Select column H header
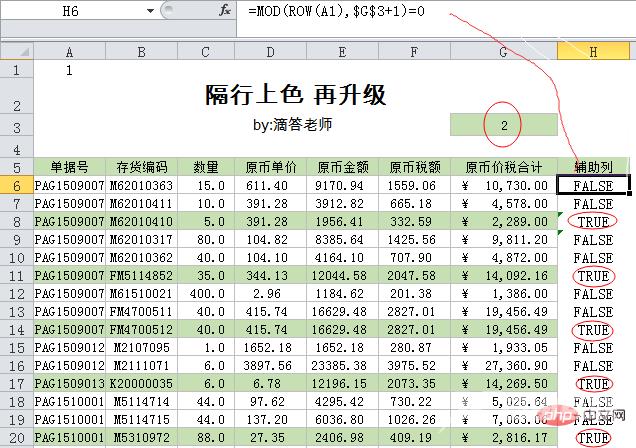This screenshot has width=636, height=448. 594,51
